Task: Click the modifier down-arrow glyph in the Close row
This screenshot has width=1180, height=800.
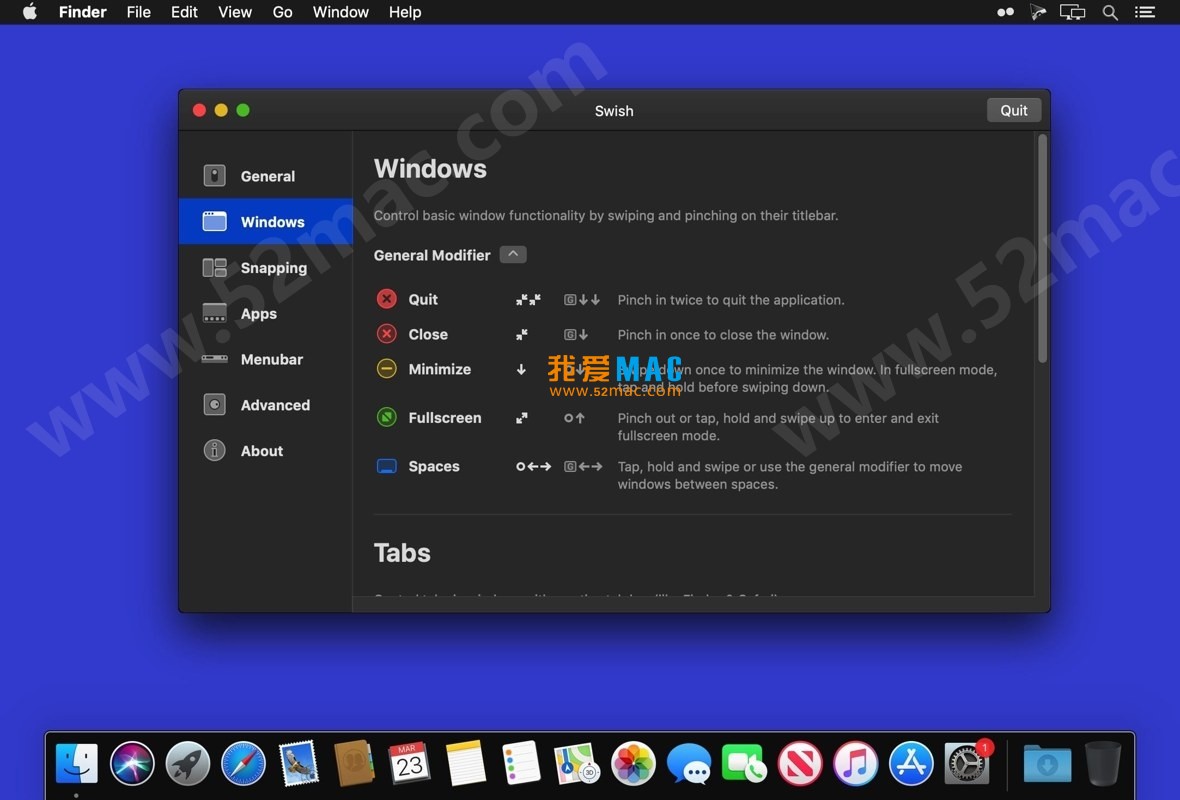Action: 576,334
